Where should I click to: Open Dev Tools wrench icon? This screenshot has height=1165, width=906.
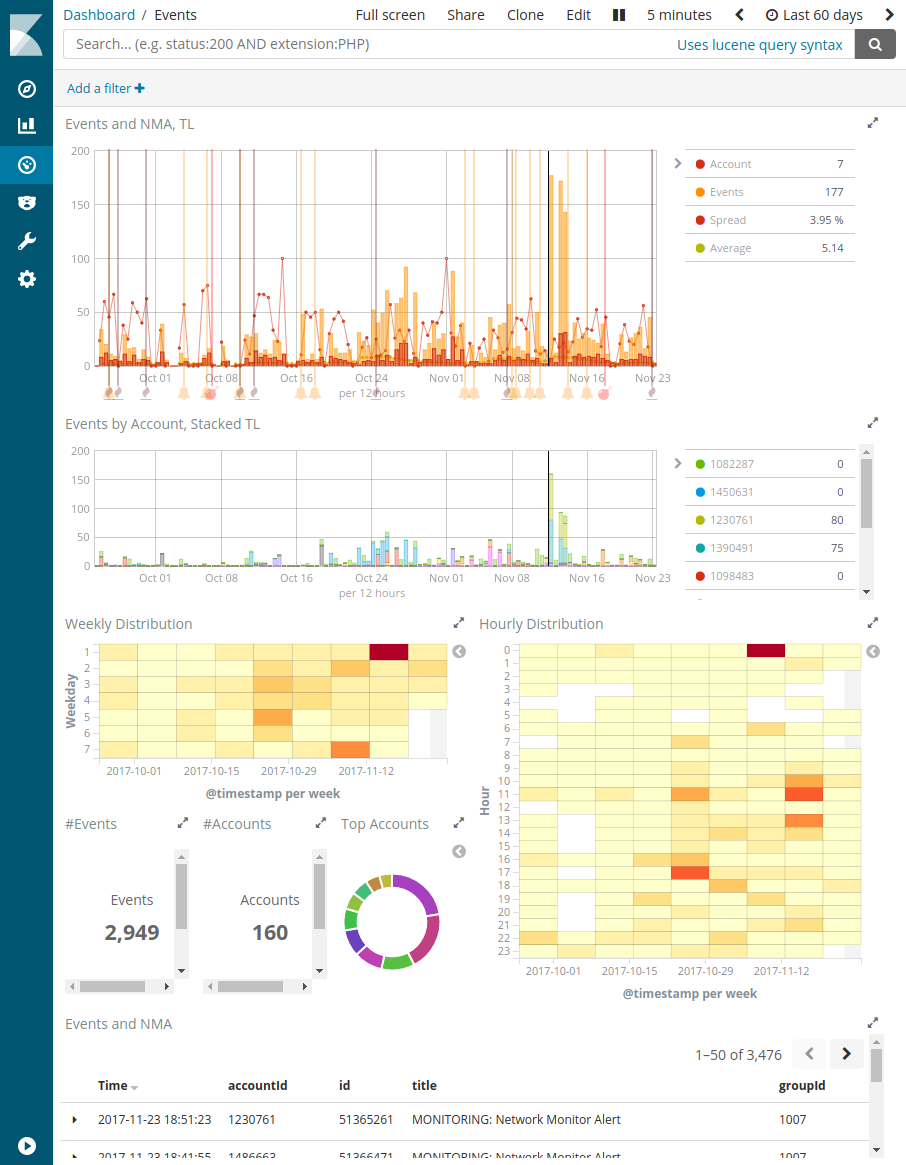point(27,241)
